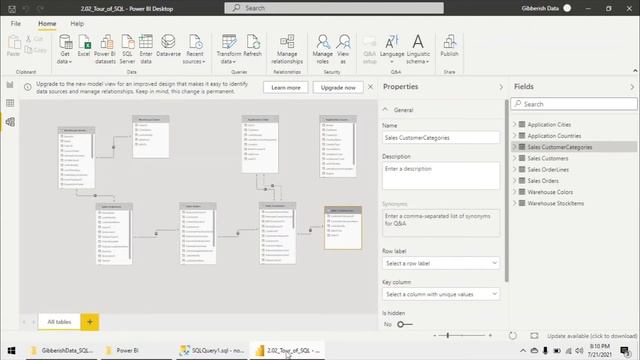Viewport: 640px width, 360px height.
Task: Switch to Data view
Action: [10, 103]
